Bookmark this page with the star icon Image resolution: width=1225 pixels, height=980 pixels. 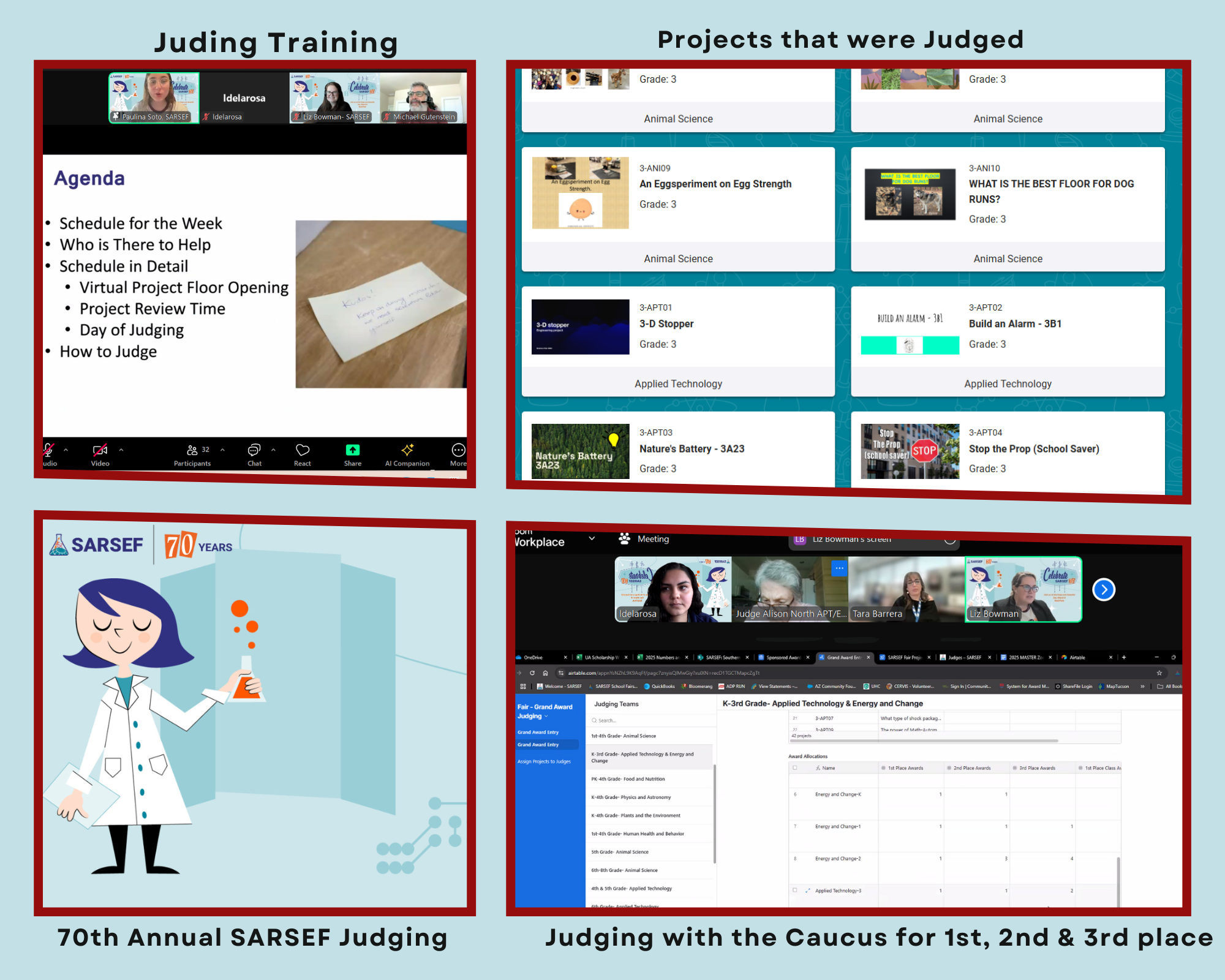coord(1159,673)
